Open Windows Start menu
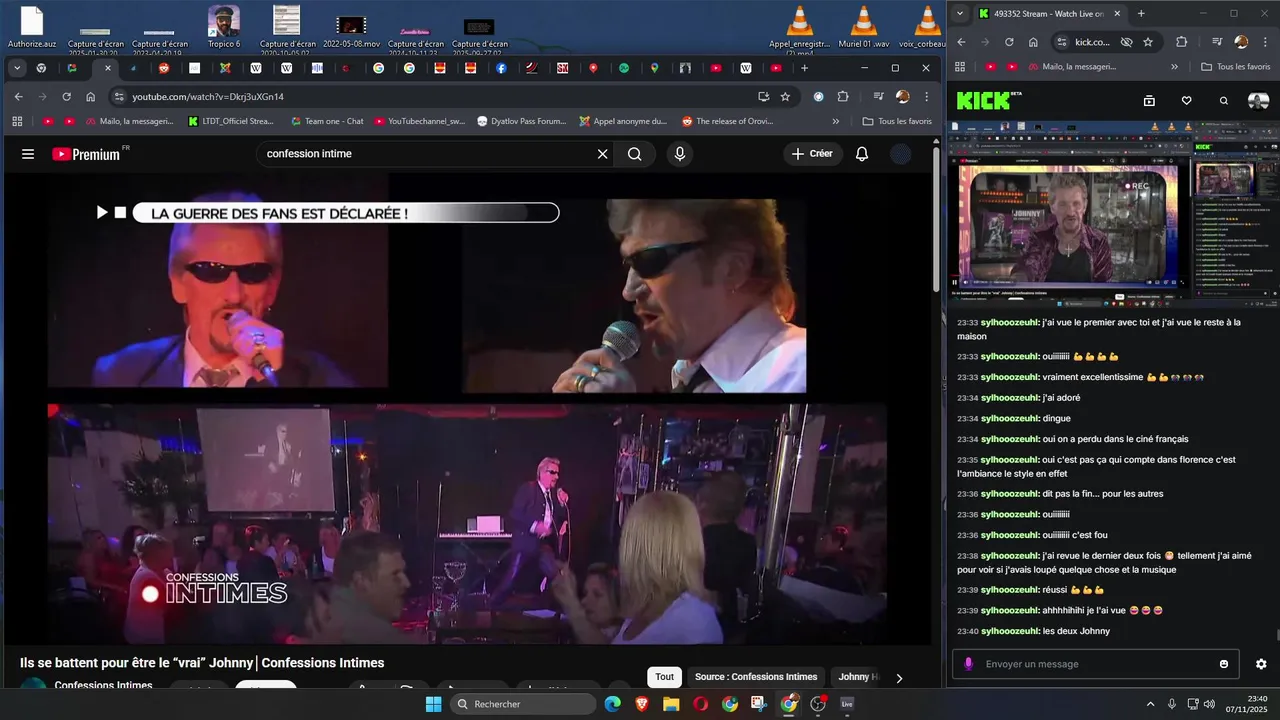This screenshot has width=1280, height=720. 433,704
